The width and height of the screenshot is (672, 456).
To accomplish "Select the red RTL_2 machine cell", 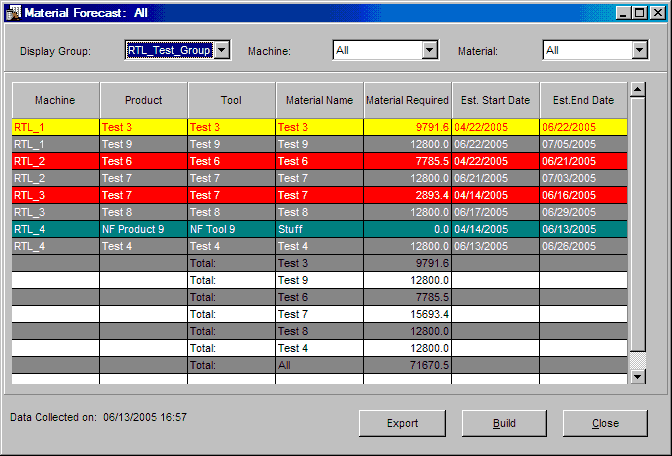I will 55,161.
